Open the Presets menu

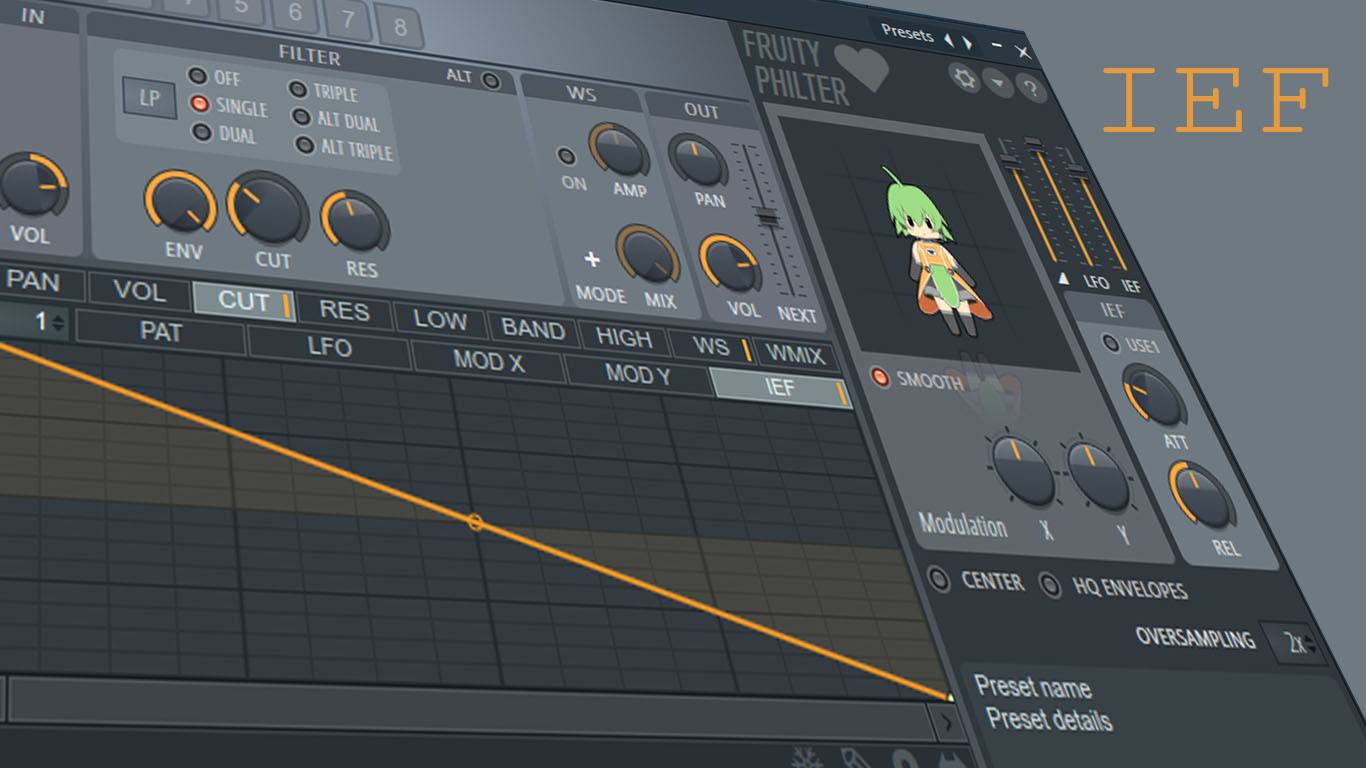[907, 33]
